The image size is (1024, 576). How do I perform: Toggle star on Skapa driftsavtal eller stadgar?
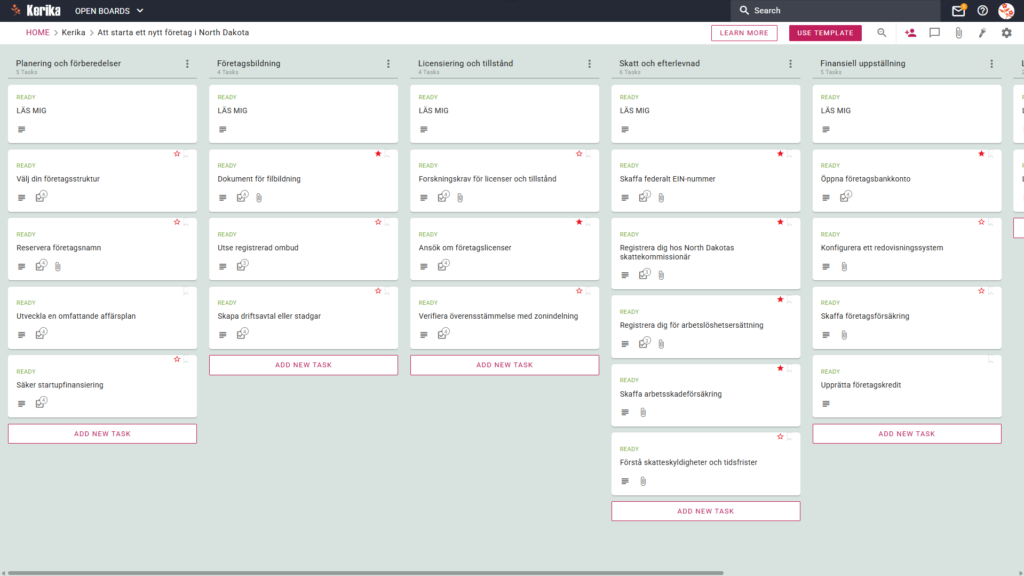point(378,291)
